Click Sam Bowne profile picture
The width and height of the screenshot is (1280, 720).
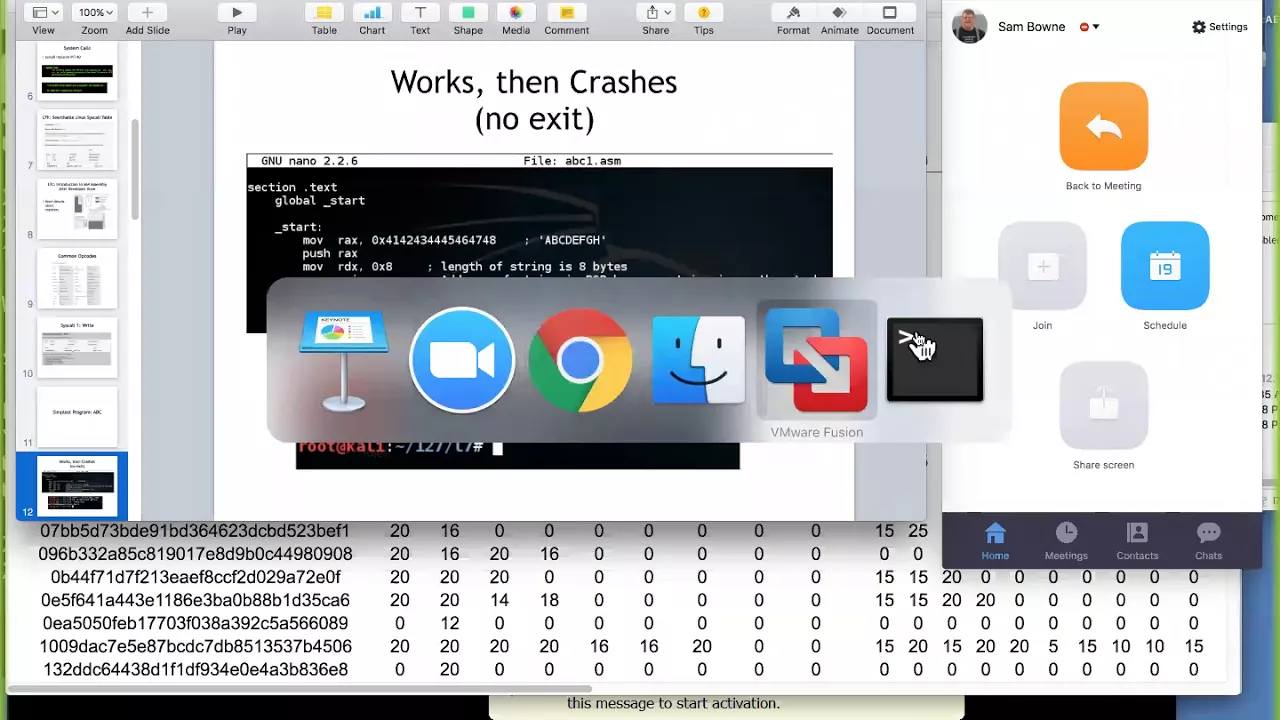[x=969, y=27]
